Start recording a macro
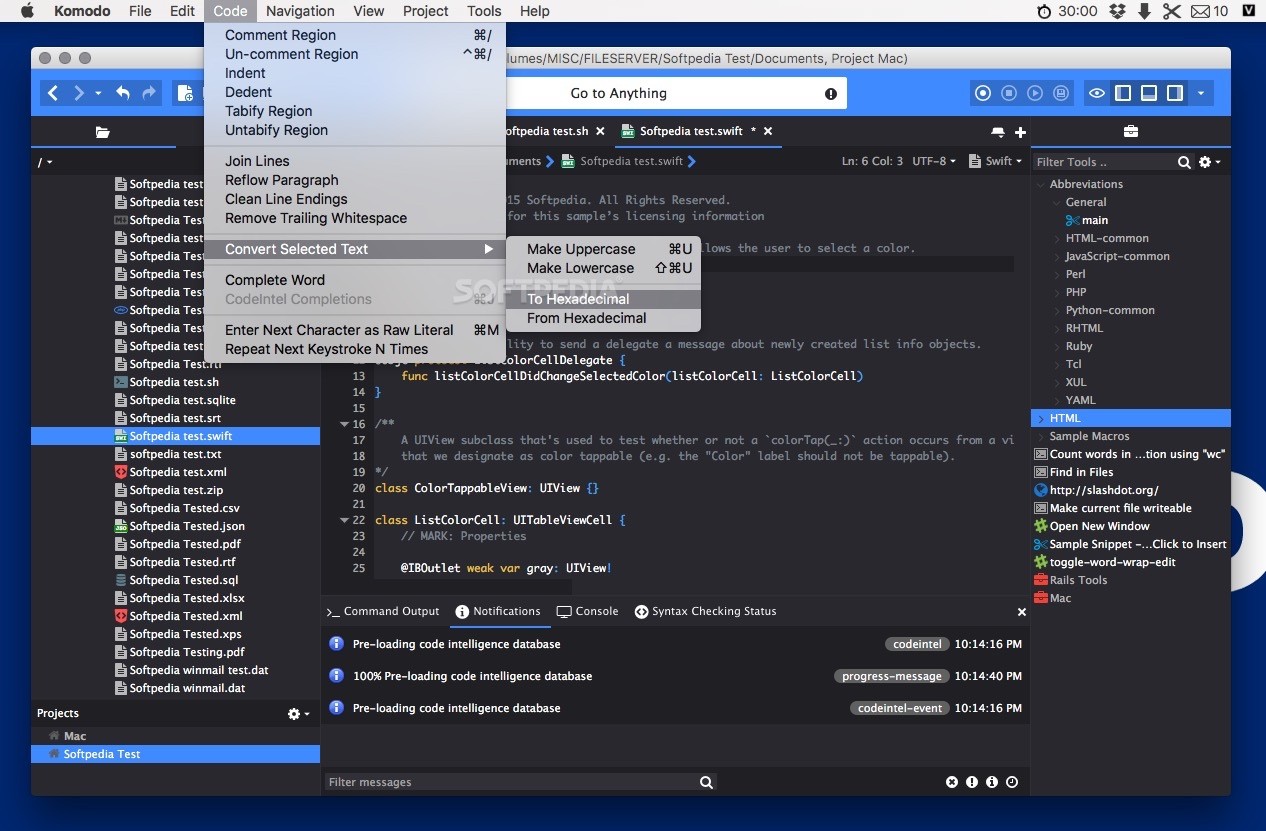 click(982, 92)
